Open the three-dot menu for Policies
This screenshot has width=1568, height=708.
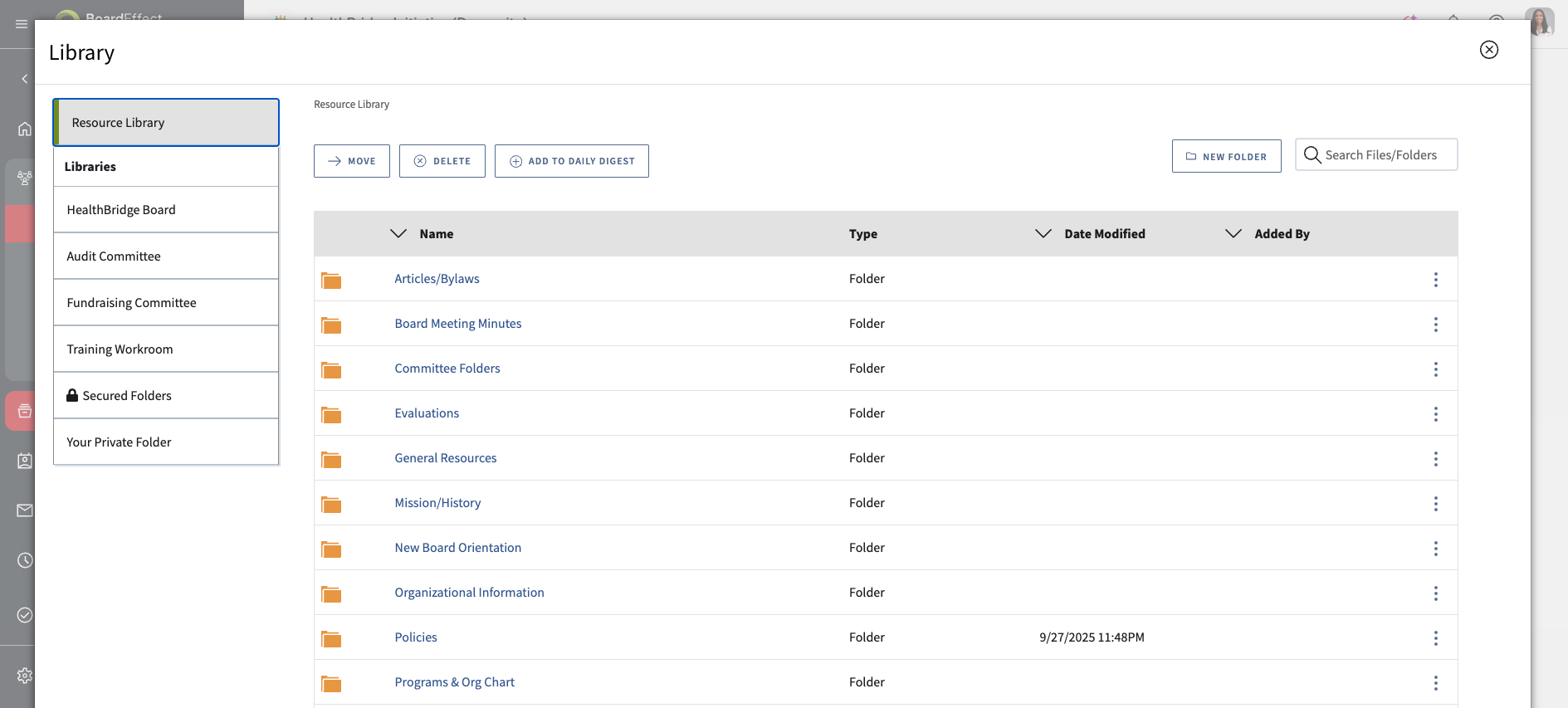click(1435, 638)
